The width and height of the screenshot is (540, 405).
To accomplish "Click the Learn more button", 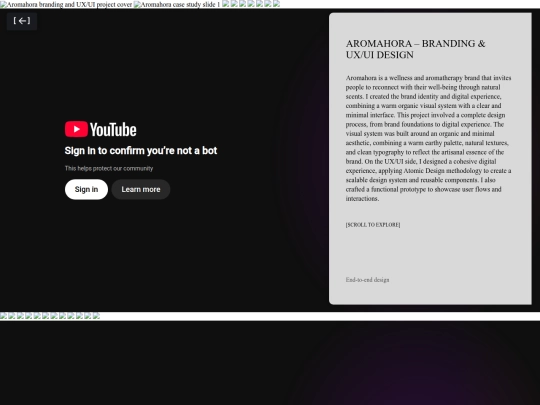I will pyautogui.click(x=141, y=189).
